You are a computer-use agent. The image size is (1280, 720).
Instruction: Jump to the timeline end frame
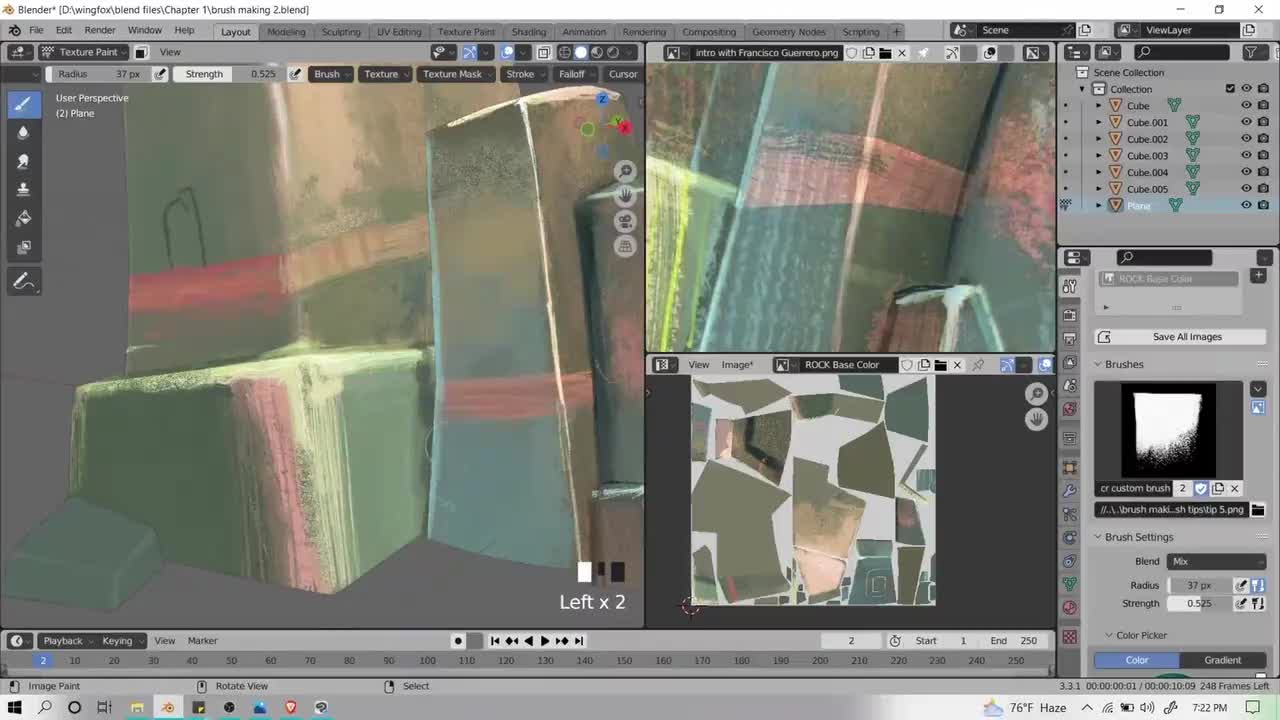579,641
